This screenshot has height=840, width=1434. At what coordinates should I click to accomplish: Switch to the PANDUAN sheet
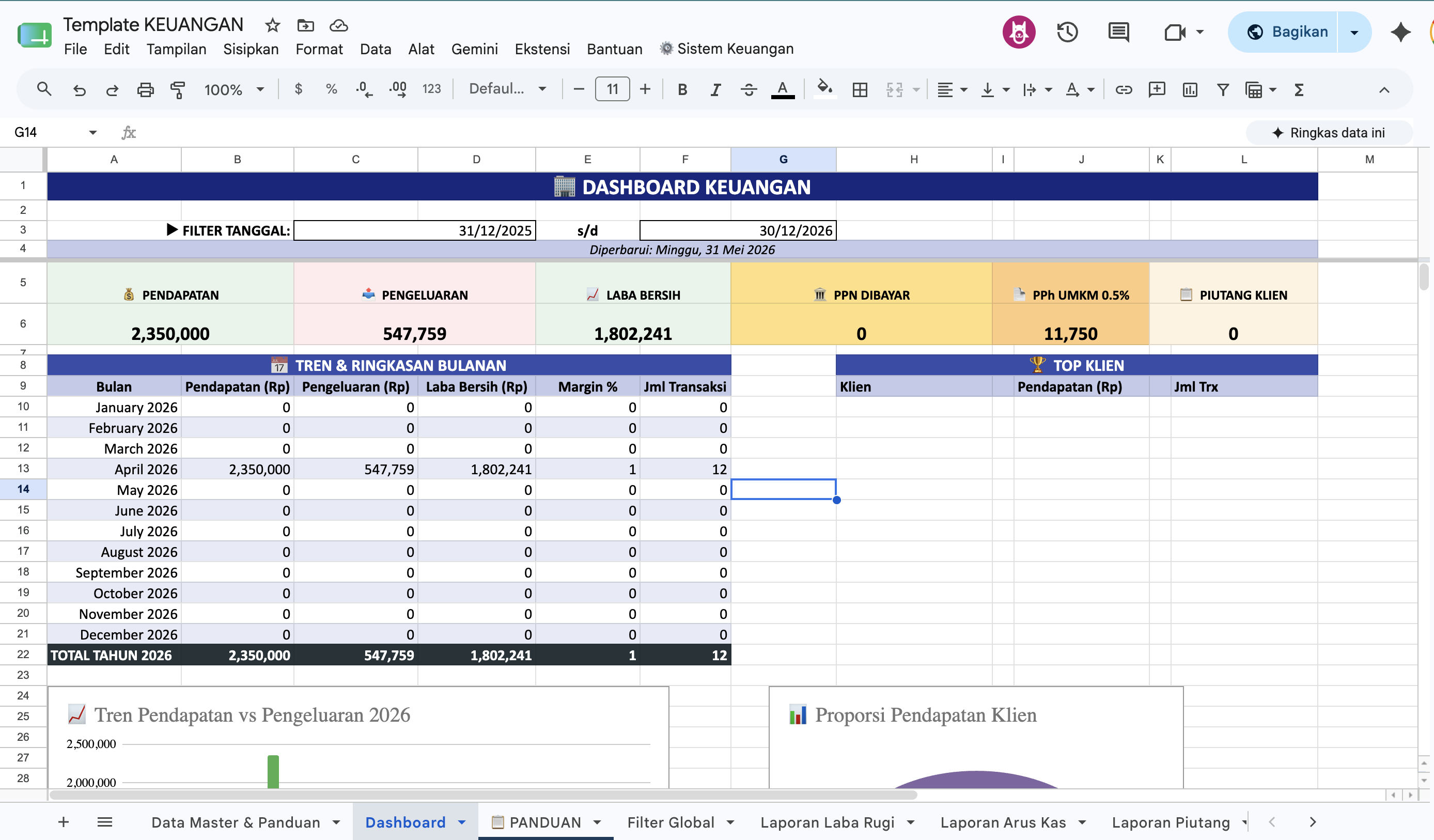tap(545, 822)
